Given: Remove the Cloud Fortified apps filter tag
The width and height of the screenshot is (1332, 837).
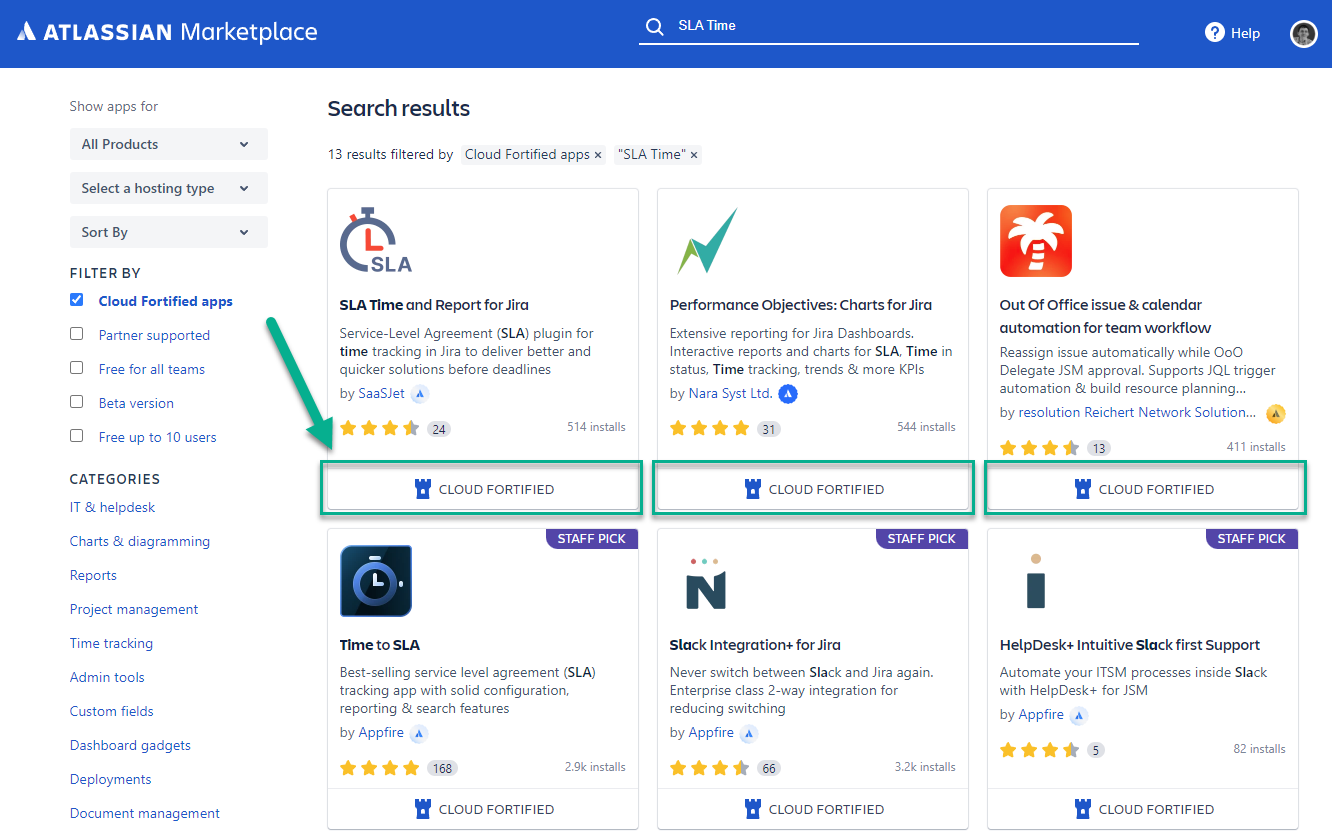Looking at the screenshot, I should [598, 155].
